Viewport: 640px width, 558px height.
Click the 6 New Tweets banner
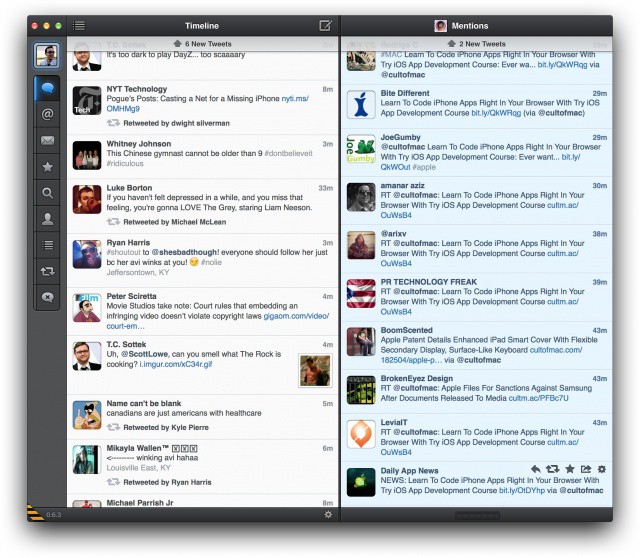(x=202, y=44)
